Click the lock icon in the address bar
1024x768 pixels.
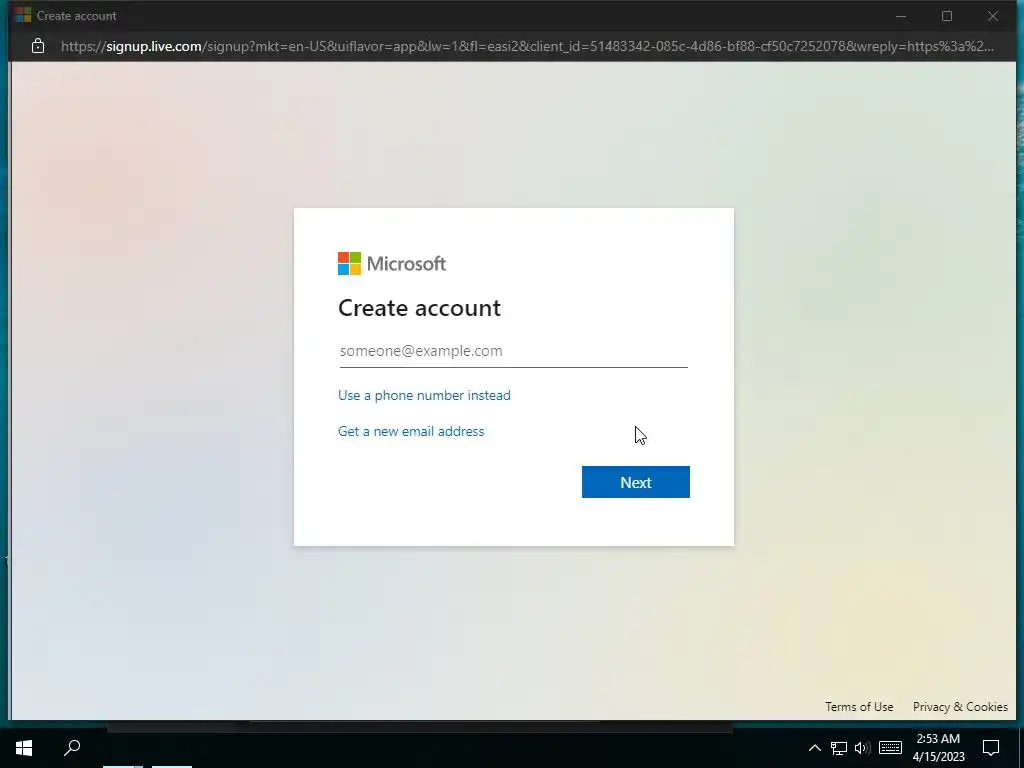coord(38,46)
